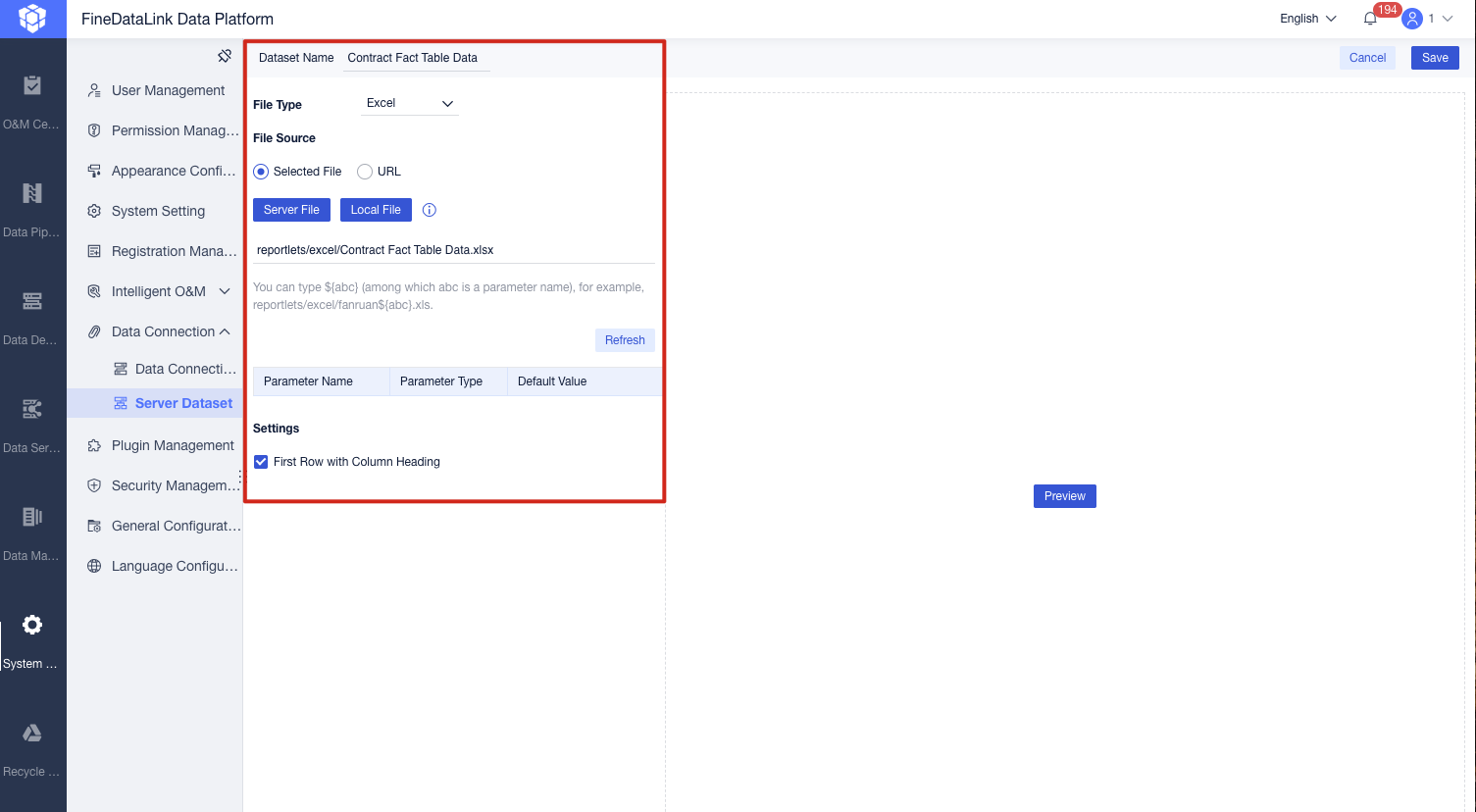Screen dimensions: 1476x812
Task: Click the file path input field
Action: coord(454,250)
